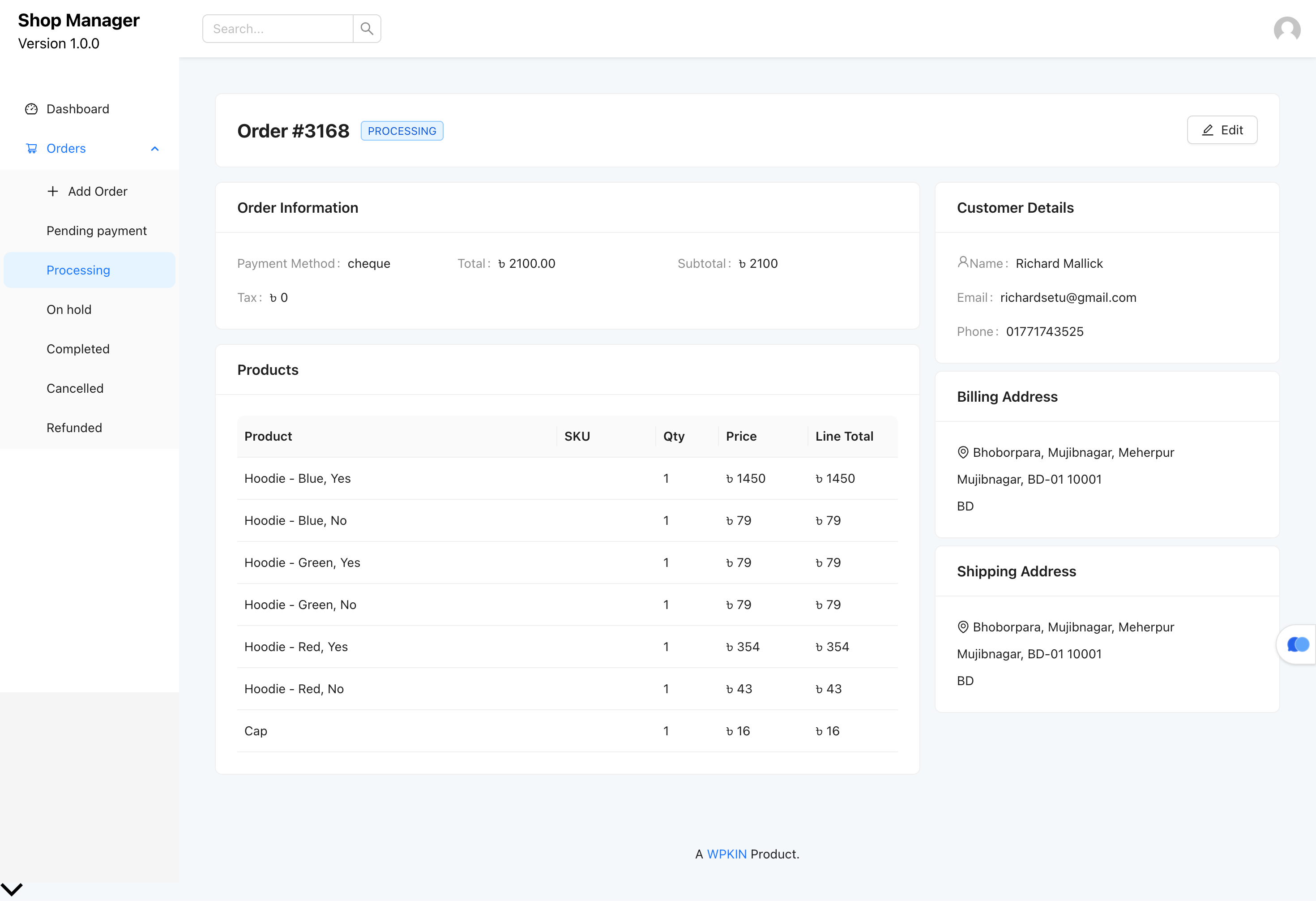View Cancelled orders
This screenshot has width=1316, height=901.
pyautogui.click(x=90, y=388)
